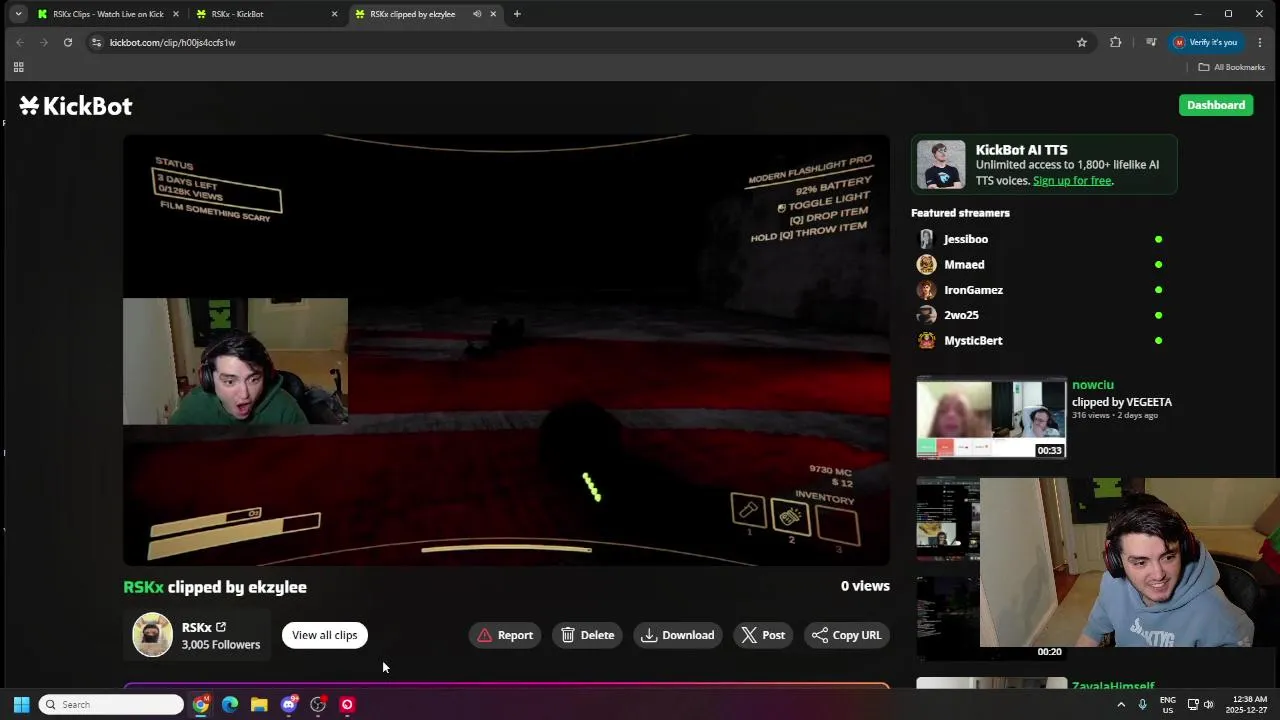Open browser extensions menu

[x=1116, y=42]
